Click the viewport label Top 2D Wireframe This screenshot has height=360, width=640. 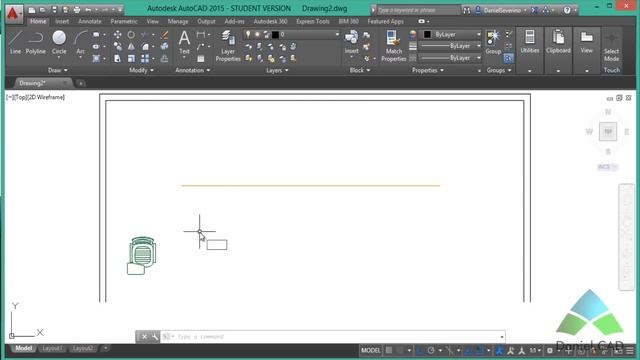[36, 97]
